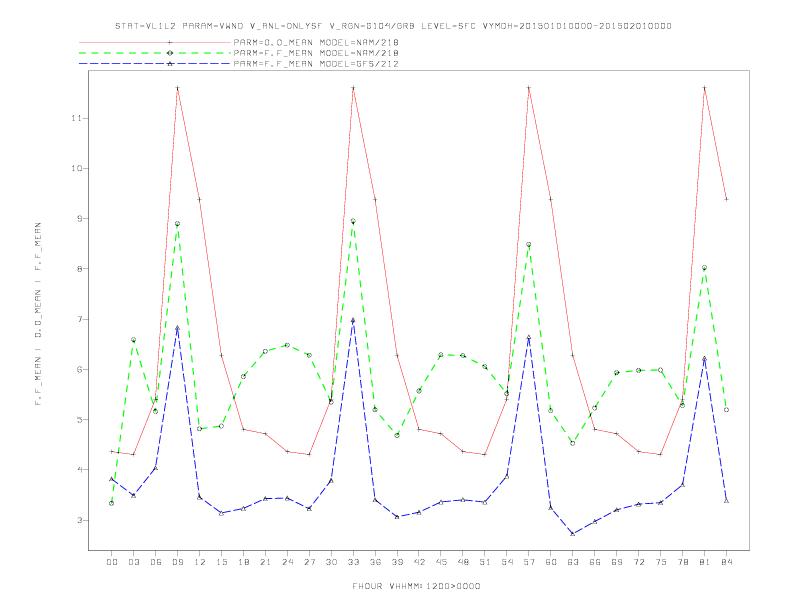Click red plus marker at hour 84
This screenshot has height=612, width=792.
pos(726,199)
